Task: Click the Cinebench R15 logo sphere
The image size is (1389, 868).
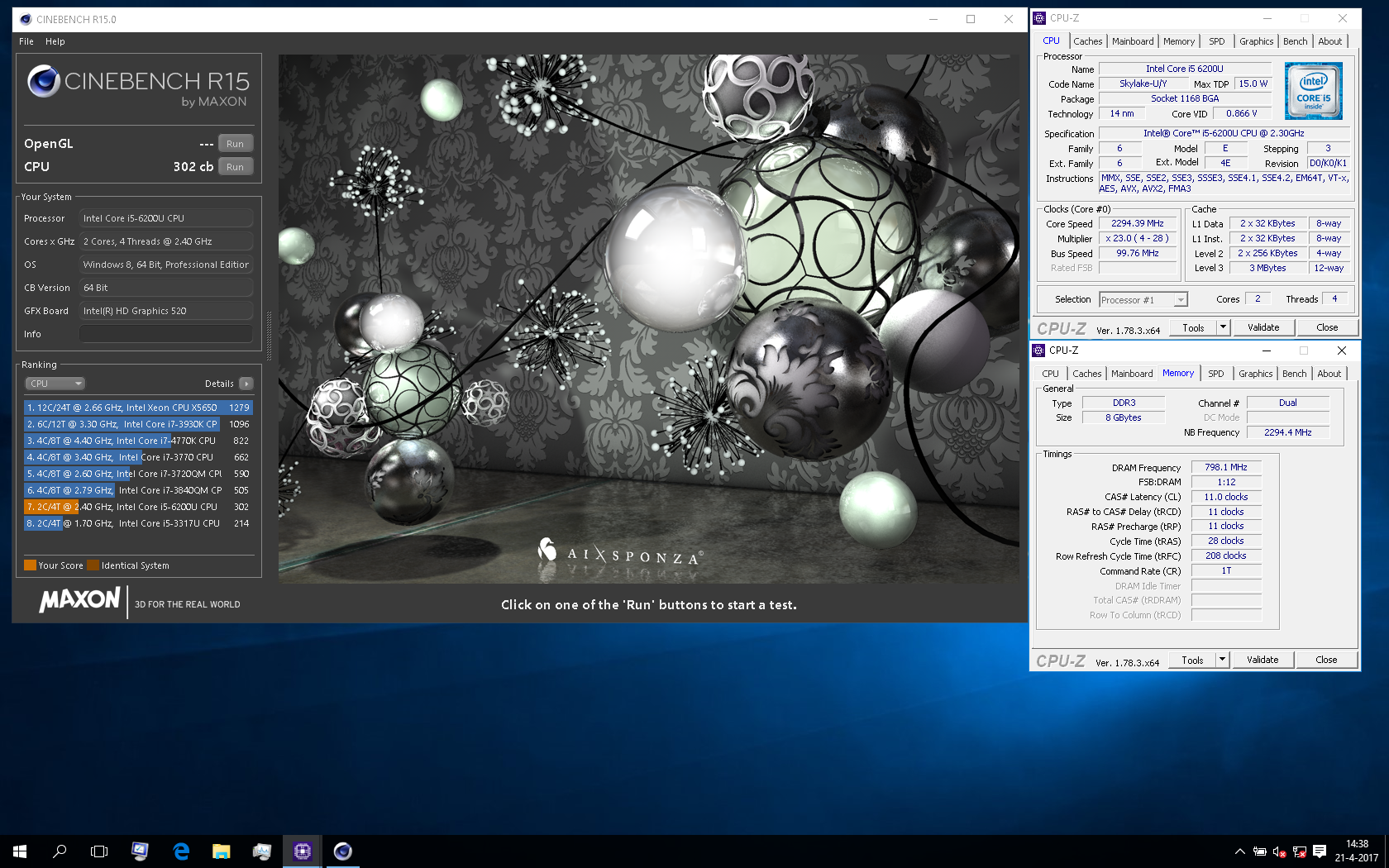Action: point(43,81)
